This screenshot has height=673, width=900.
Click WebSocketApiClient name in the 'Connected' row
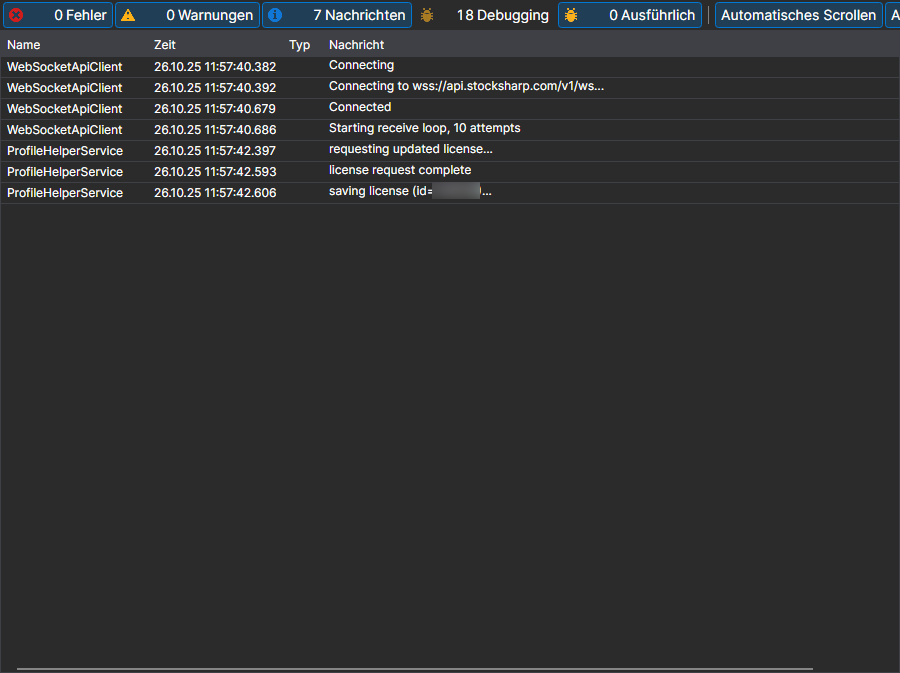[x=65, y=109]
